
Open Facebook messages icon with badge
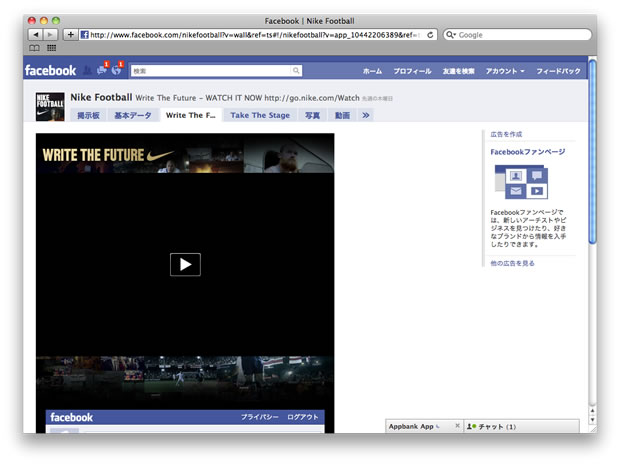[x=102, y=70]
